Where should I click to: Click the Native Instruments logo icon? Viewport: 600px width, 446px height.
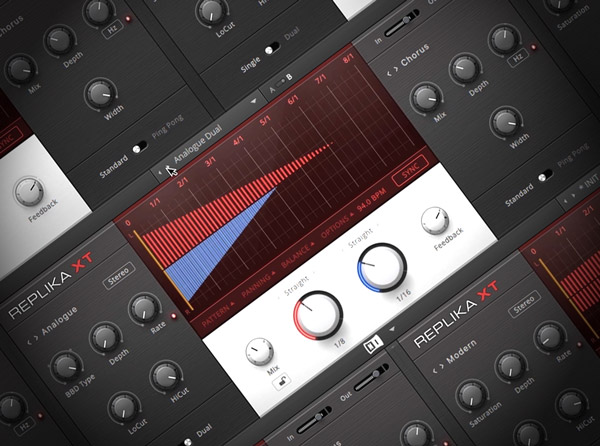tap(373, 344)
